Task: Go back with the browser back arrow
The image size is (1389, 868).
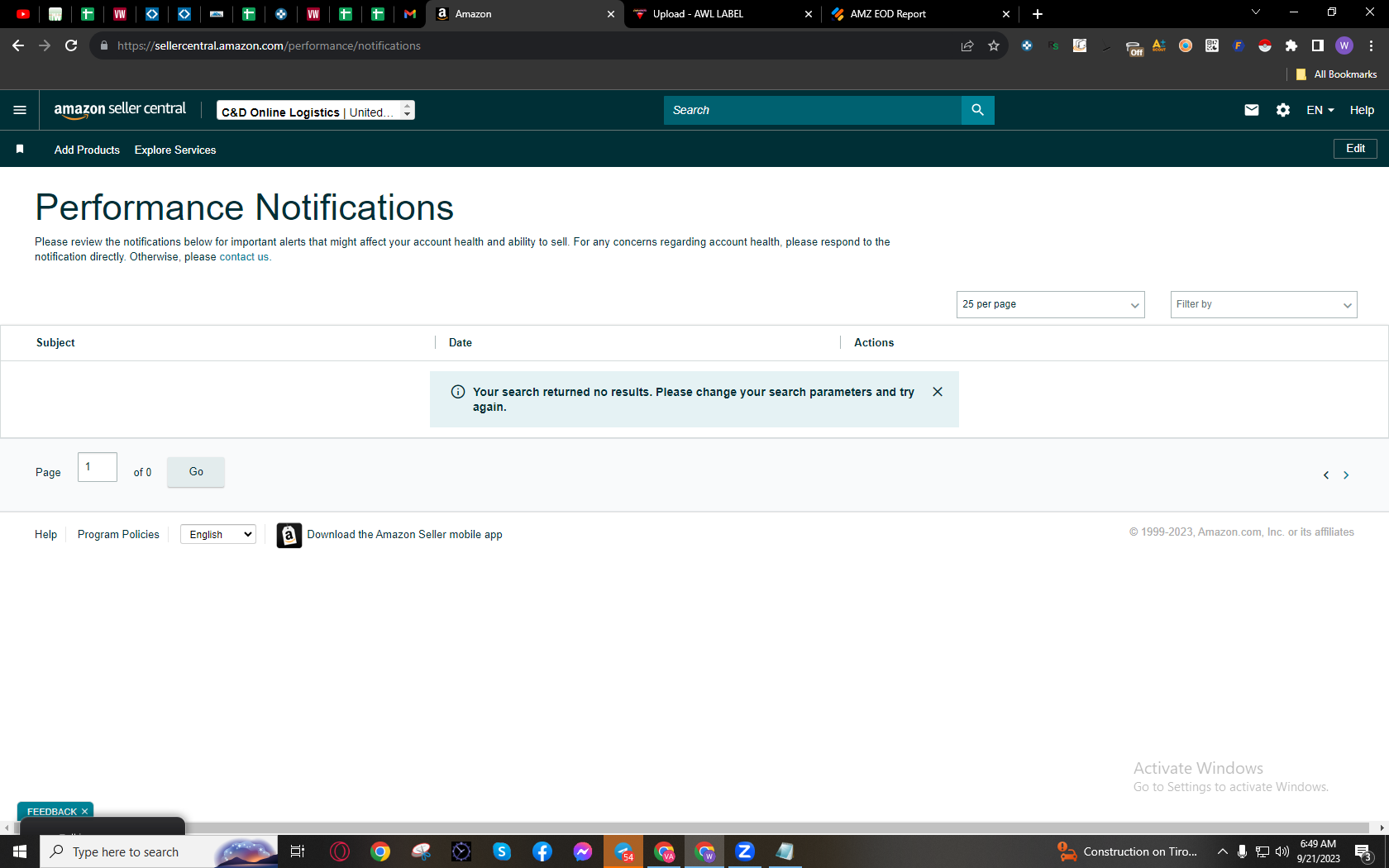Action: (18, 45)
